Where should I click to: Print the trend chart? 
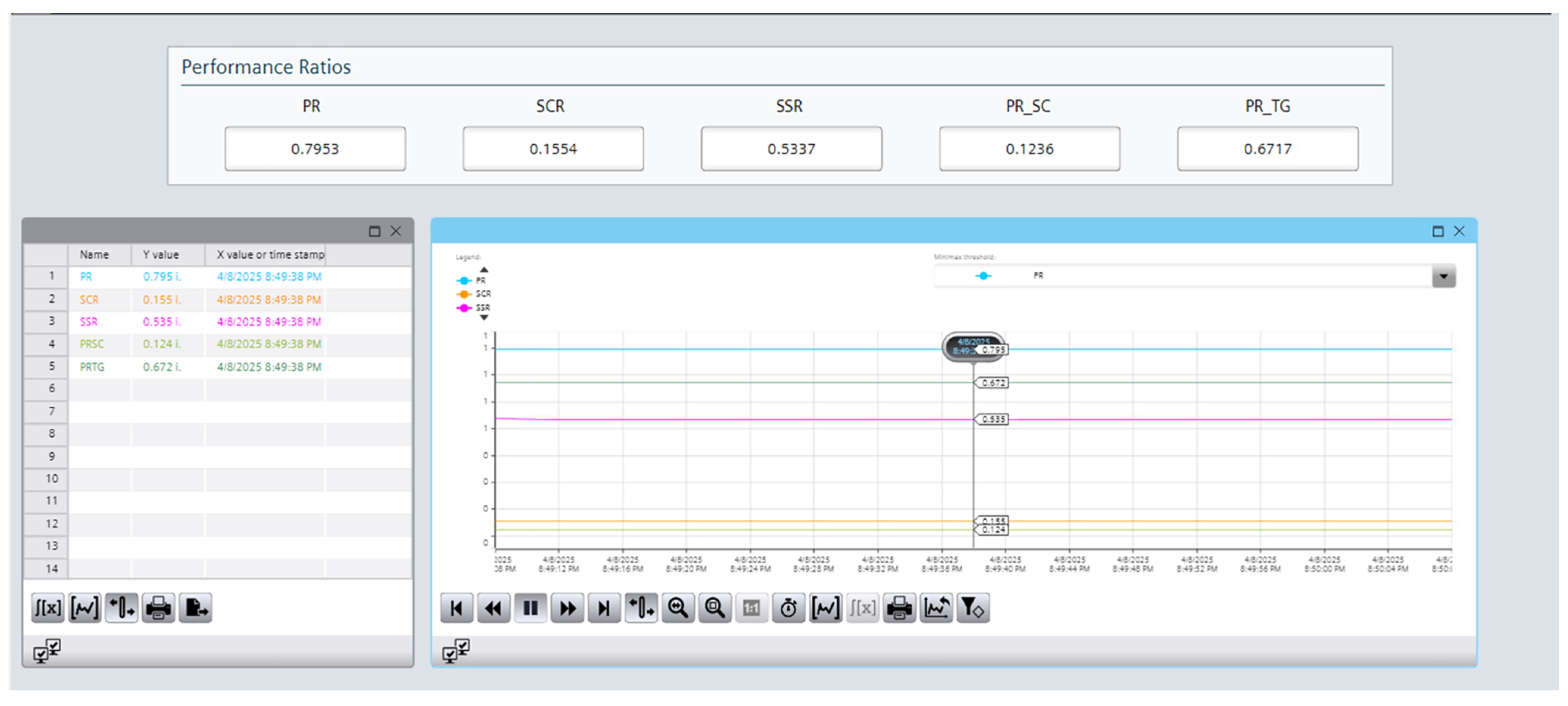click(x=899, y=608)
